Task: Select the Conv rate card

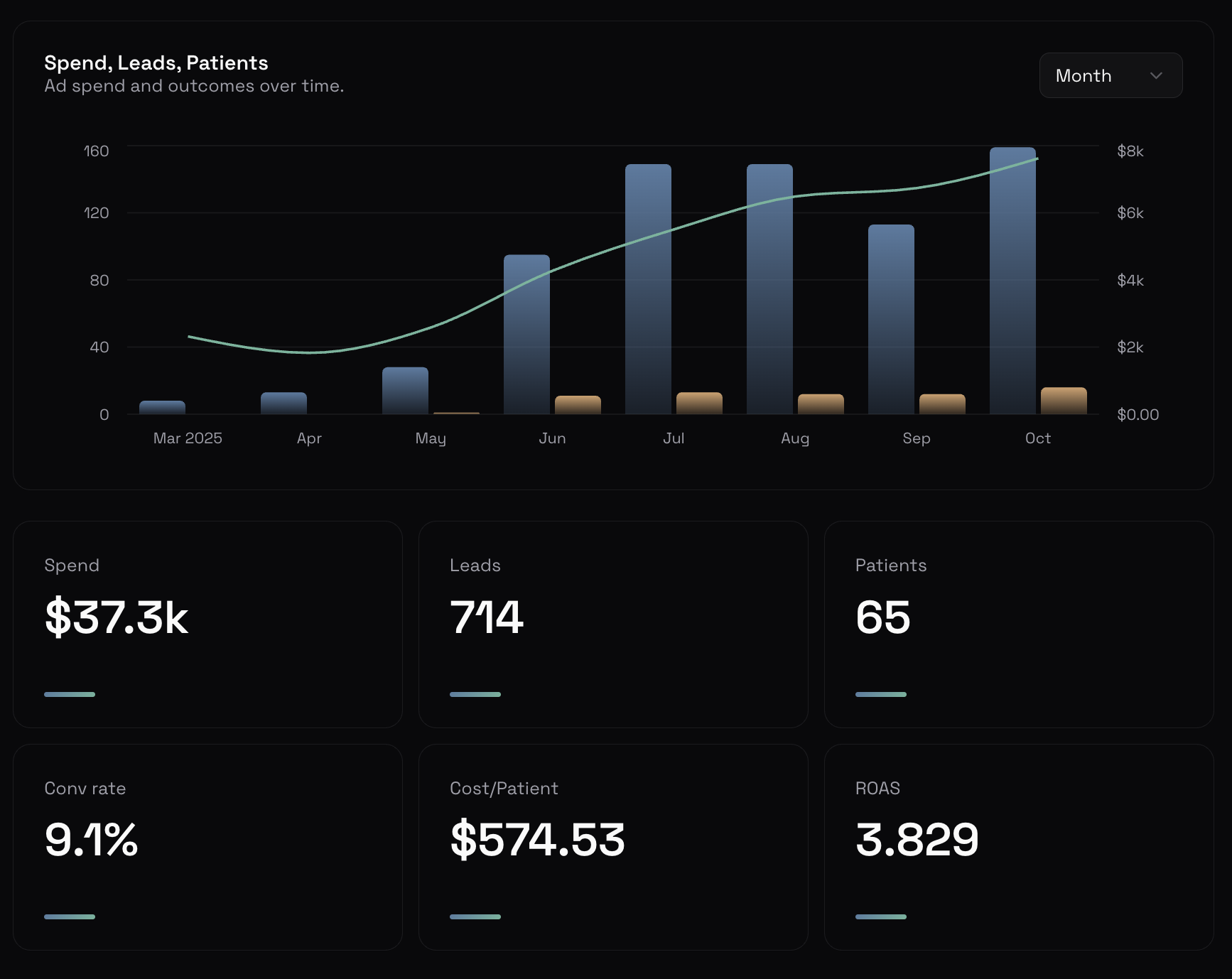Action: coord(207,847)
